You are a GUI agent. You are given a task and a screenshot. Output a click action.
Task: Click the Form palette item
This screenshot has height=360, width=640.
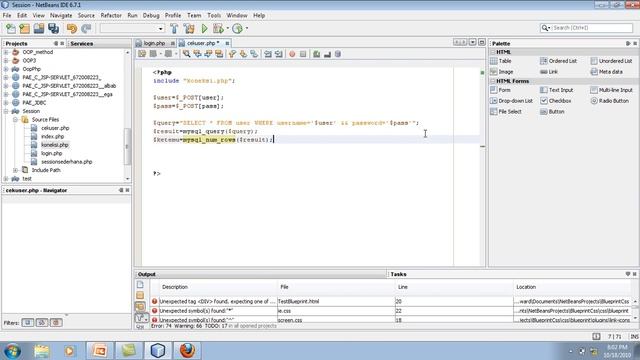click(x=500, y=90)
